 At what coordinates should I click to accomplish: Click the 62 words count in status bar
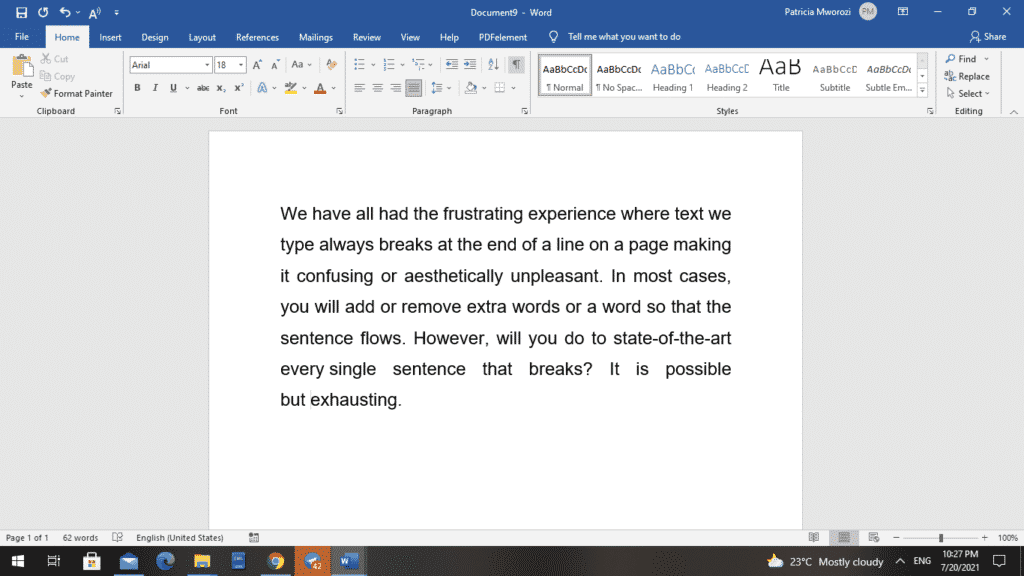tap(80, 537)
